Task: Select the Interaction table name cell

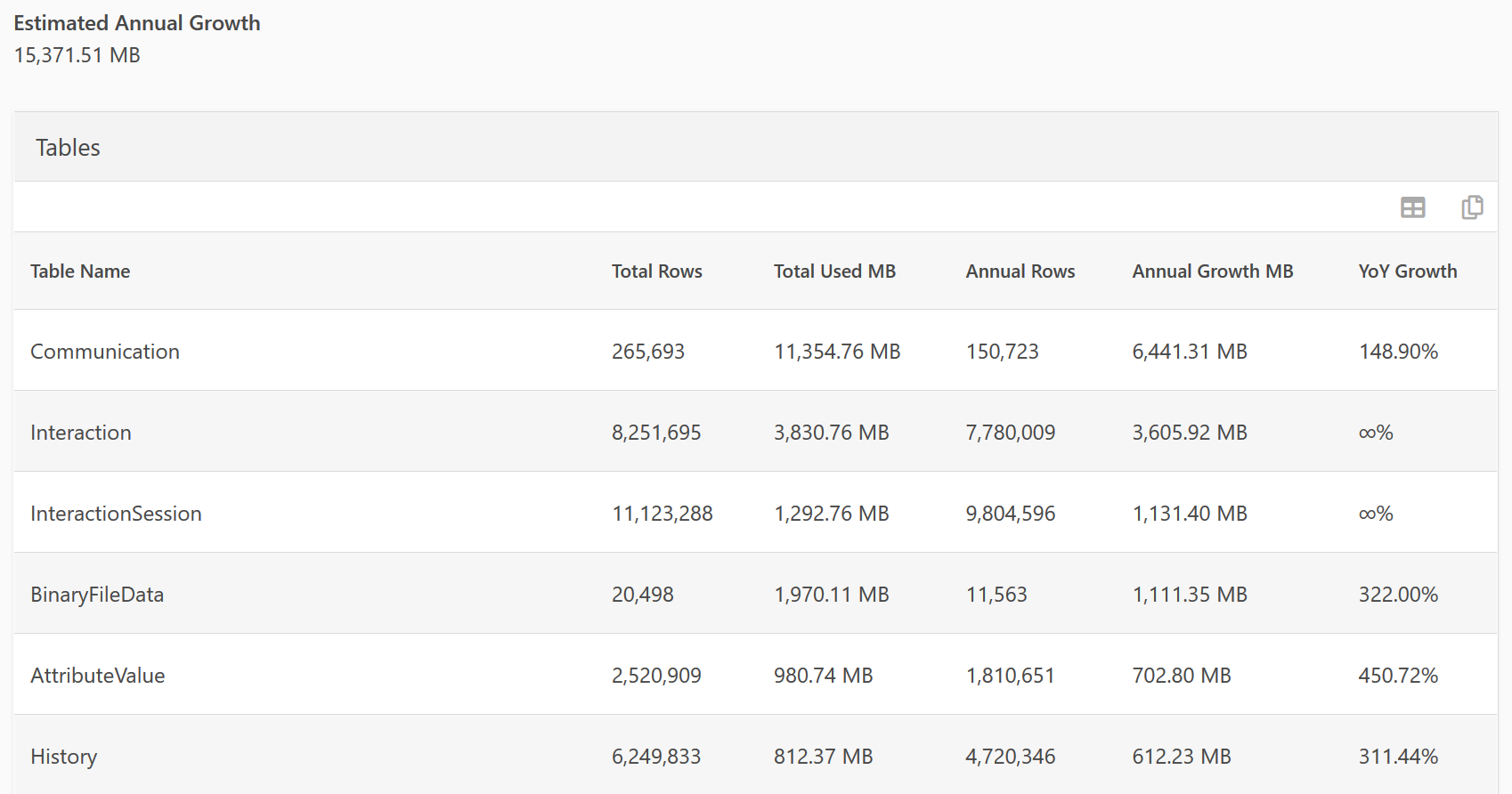Action: coord(81,433)
